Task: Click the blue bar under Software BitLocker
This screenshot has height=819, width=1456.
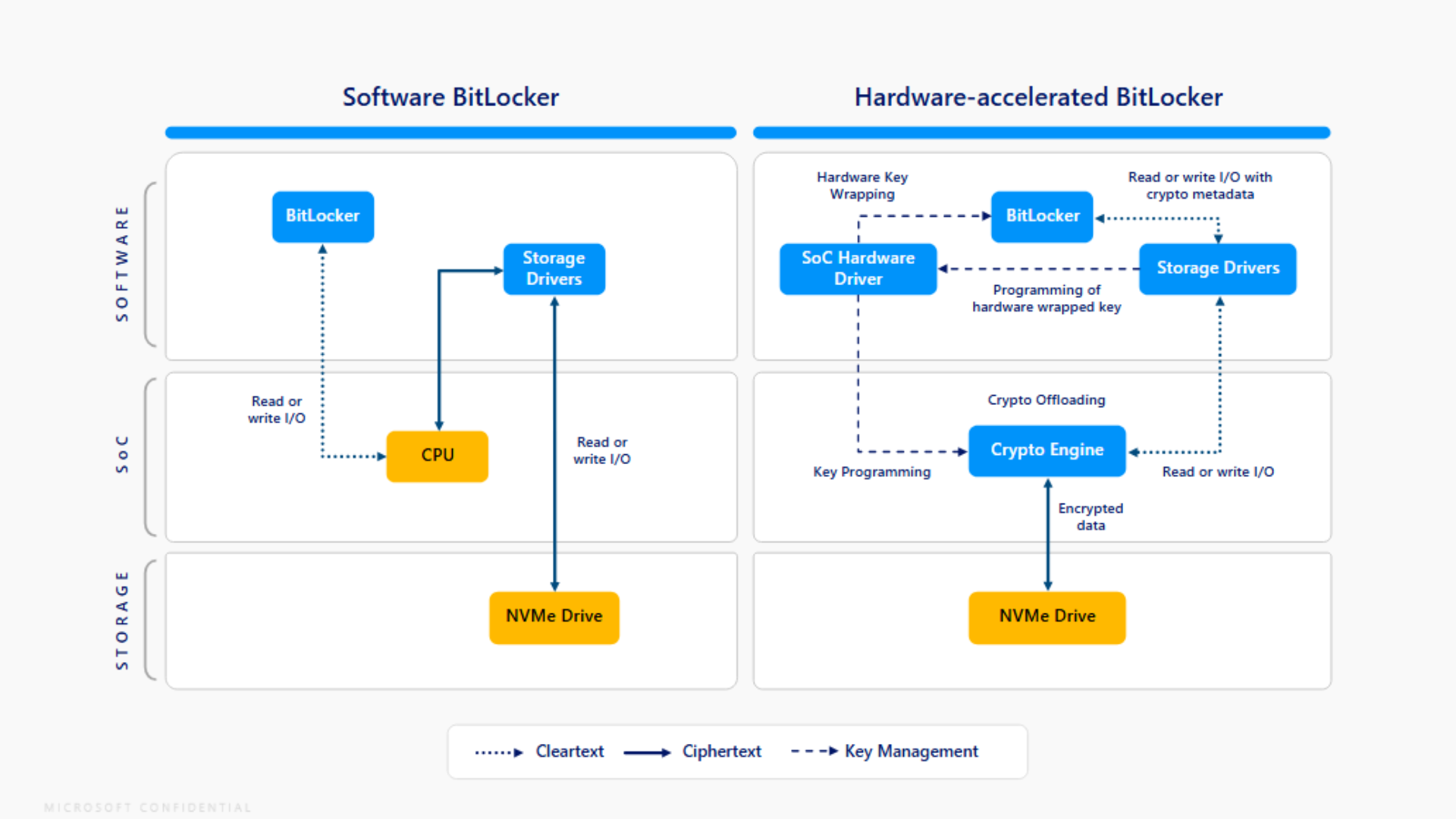Action: pyautogui.click(x=450, y=132)
